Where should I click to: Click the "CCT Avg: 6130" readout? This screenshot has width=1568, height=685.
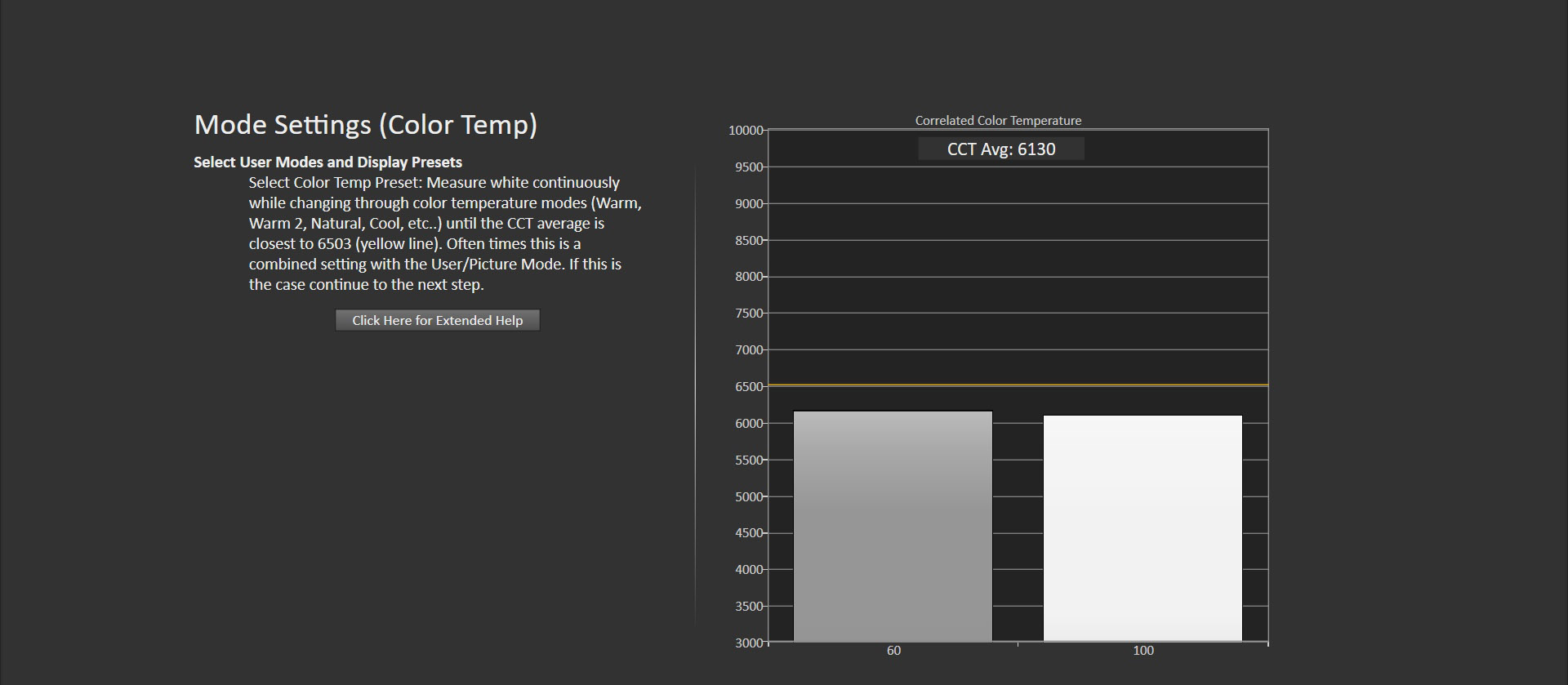(1001, 149)
